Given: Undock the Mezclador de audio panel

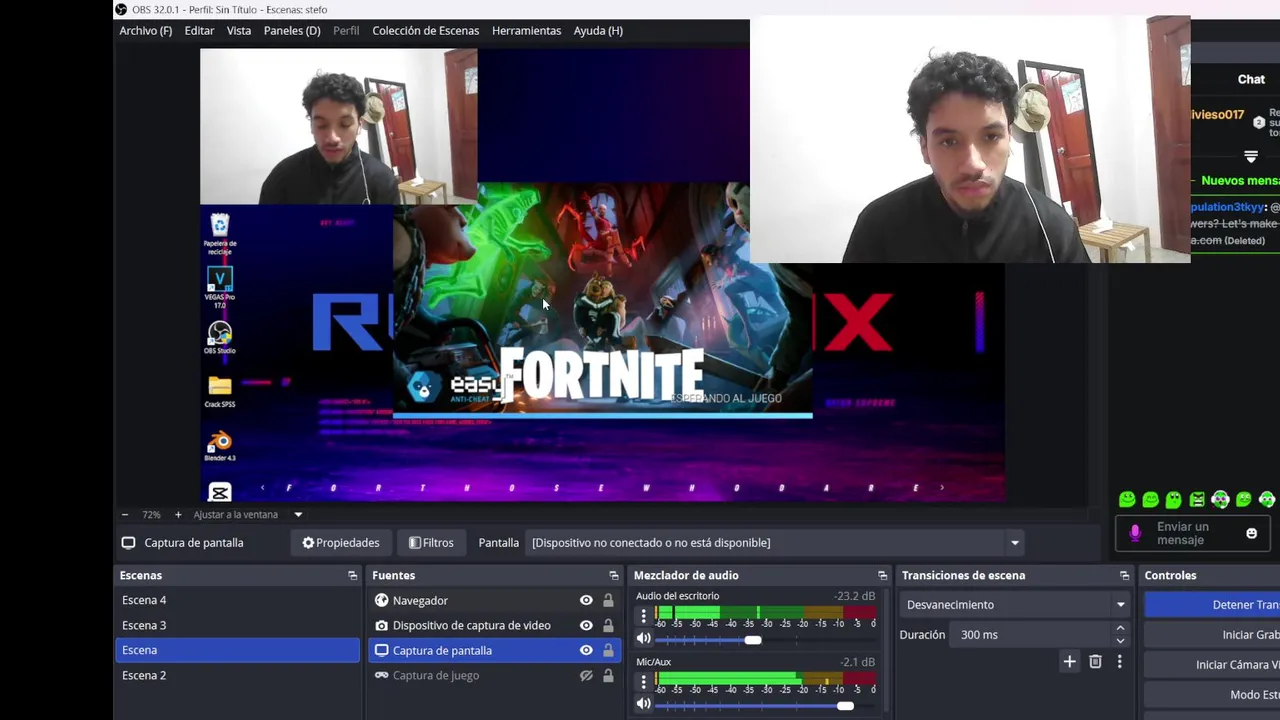Looking at the screenshot, I should 882,576.
